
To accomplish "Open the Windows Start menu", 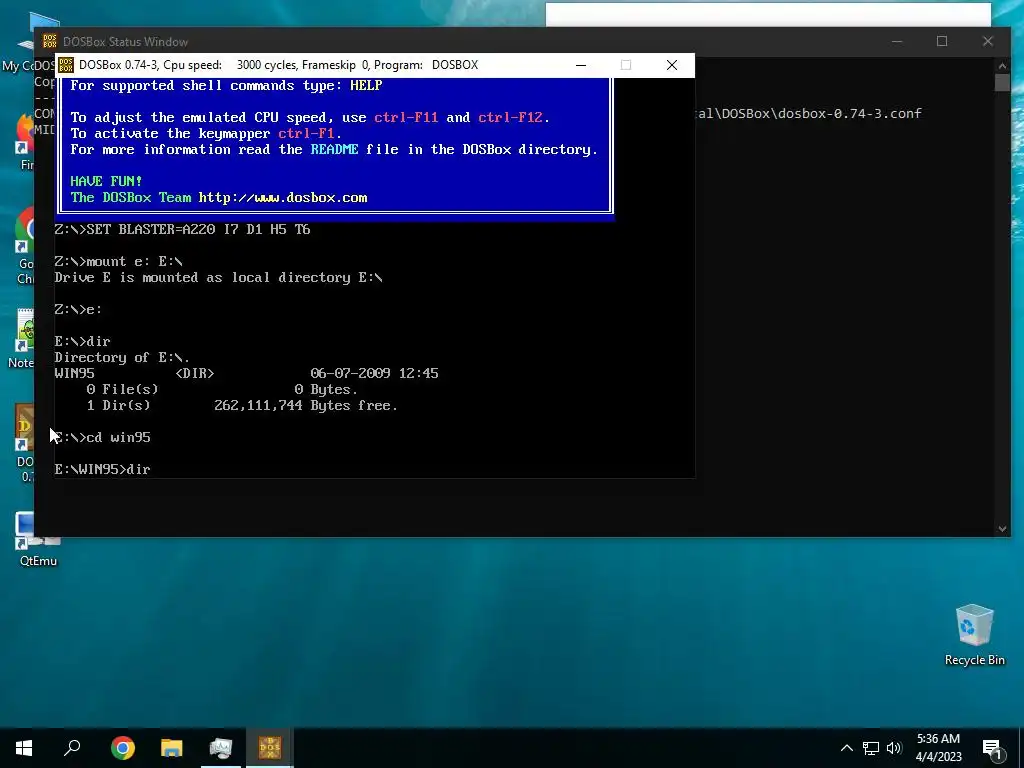I will point(24,748).
